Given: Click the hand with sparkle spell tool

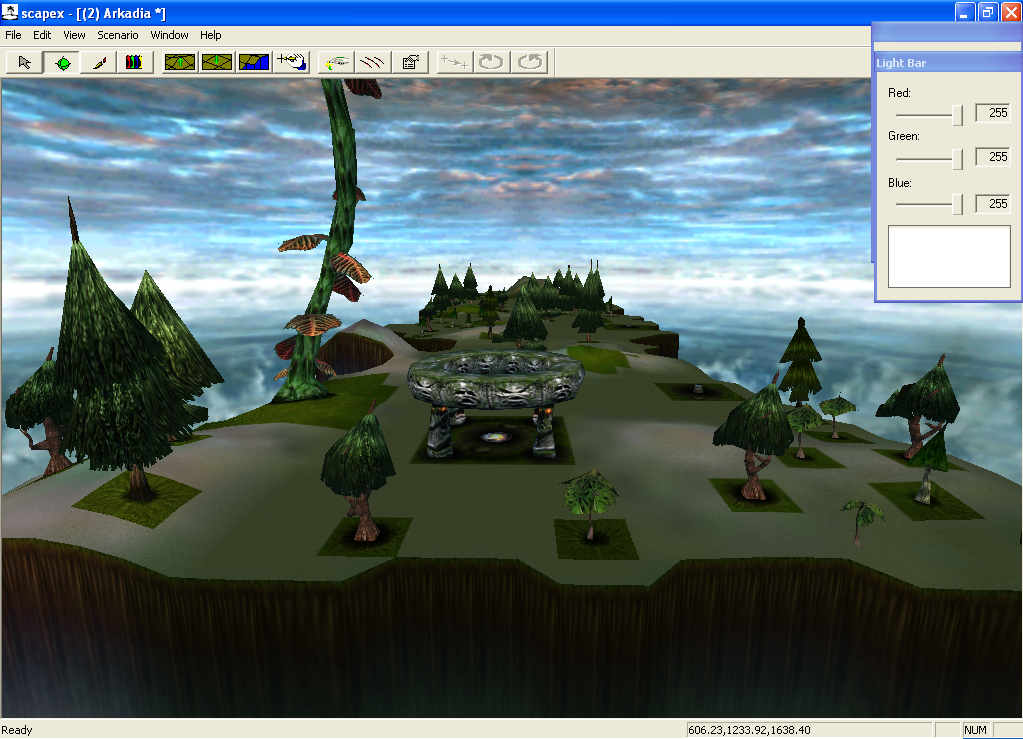Looking at the screenshot, I should (336, 63).
